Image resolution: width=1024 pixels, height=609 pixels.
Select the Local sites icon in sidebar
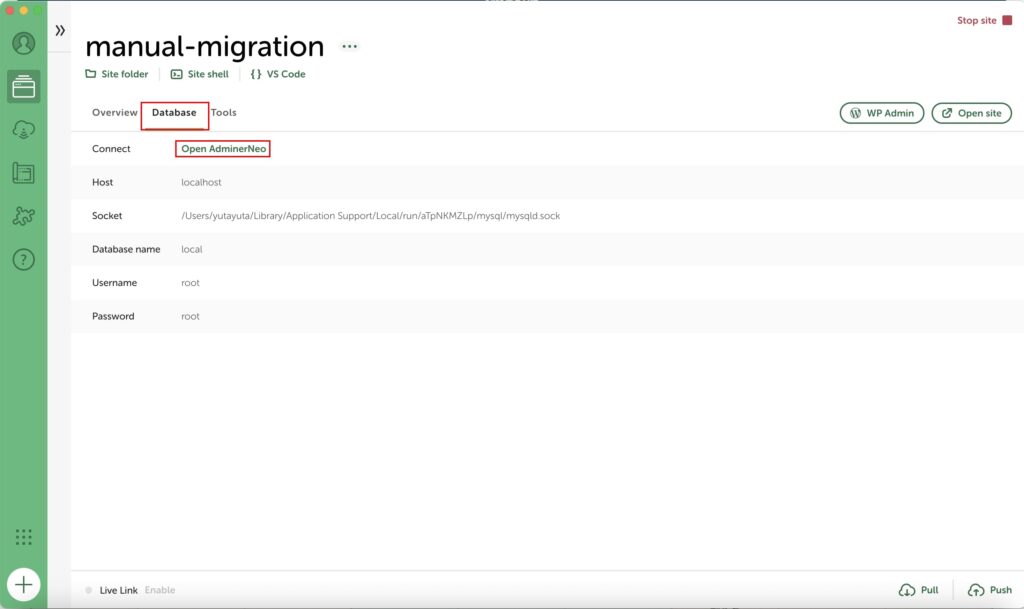click(x=24, y=86)
